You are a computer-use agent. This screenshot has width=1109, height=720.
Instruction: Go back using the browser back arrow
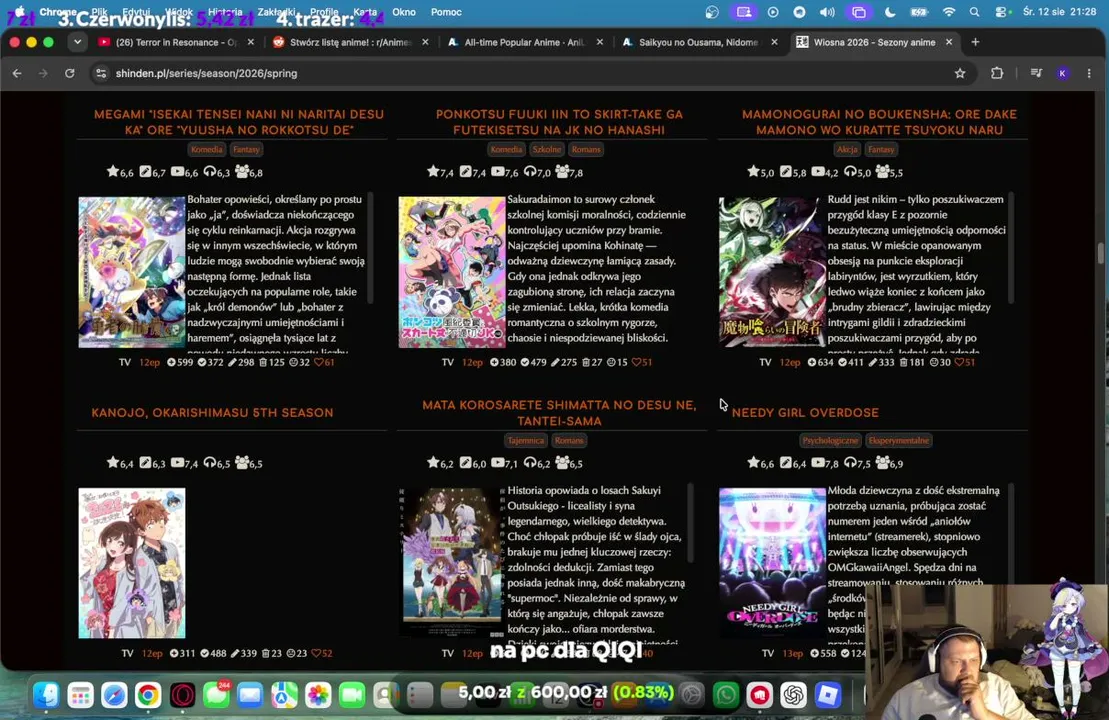(17, 73)
